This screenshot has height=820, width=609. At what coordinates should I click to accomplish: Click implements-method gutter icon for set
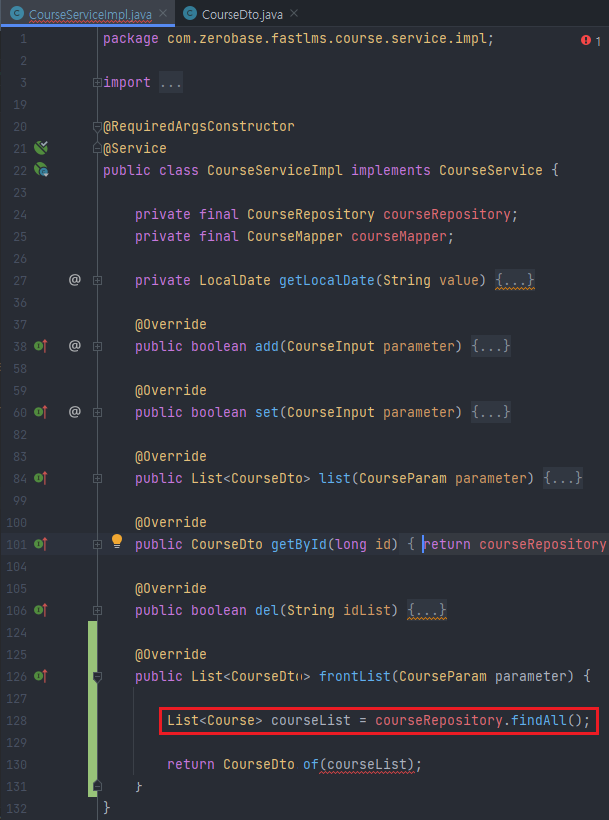[x=41, y=412]
